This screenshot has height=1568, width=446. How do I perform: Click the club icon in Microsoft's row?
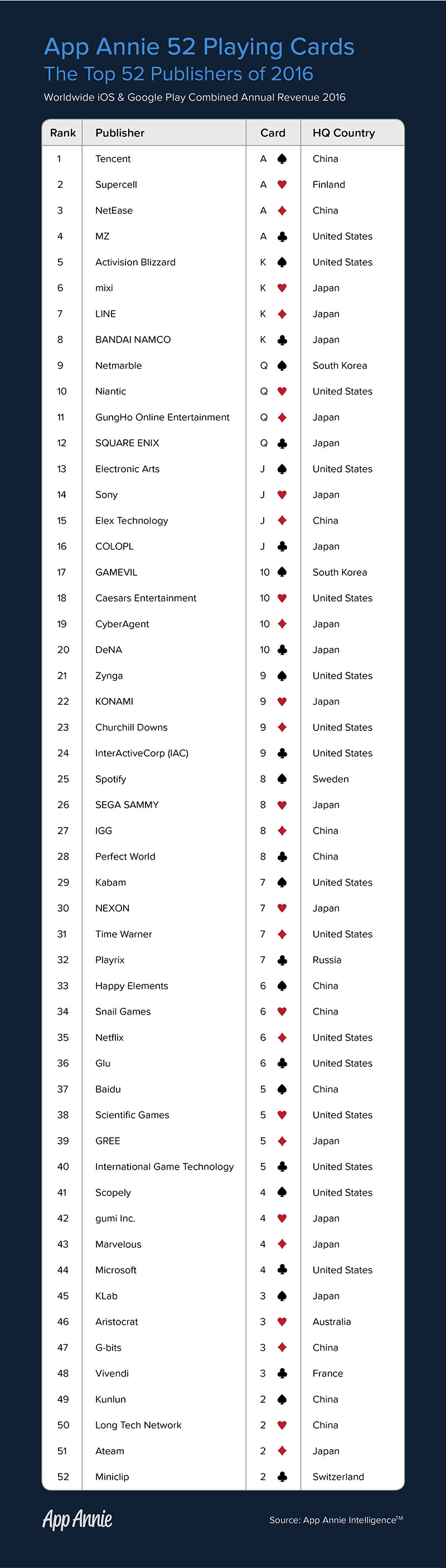(282, 1269)
